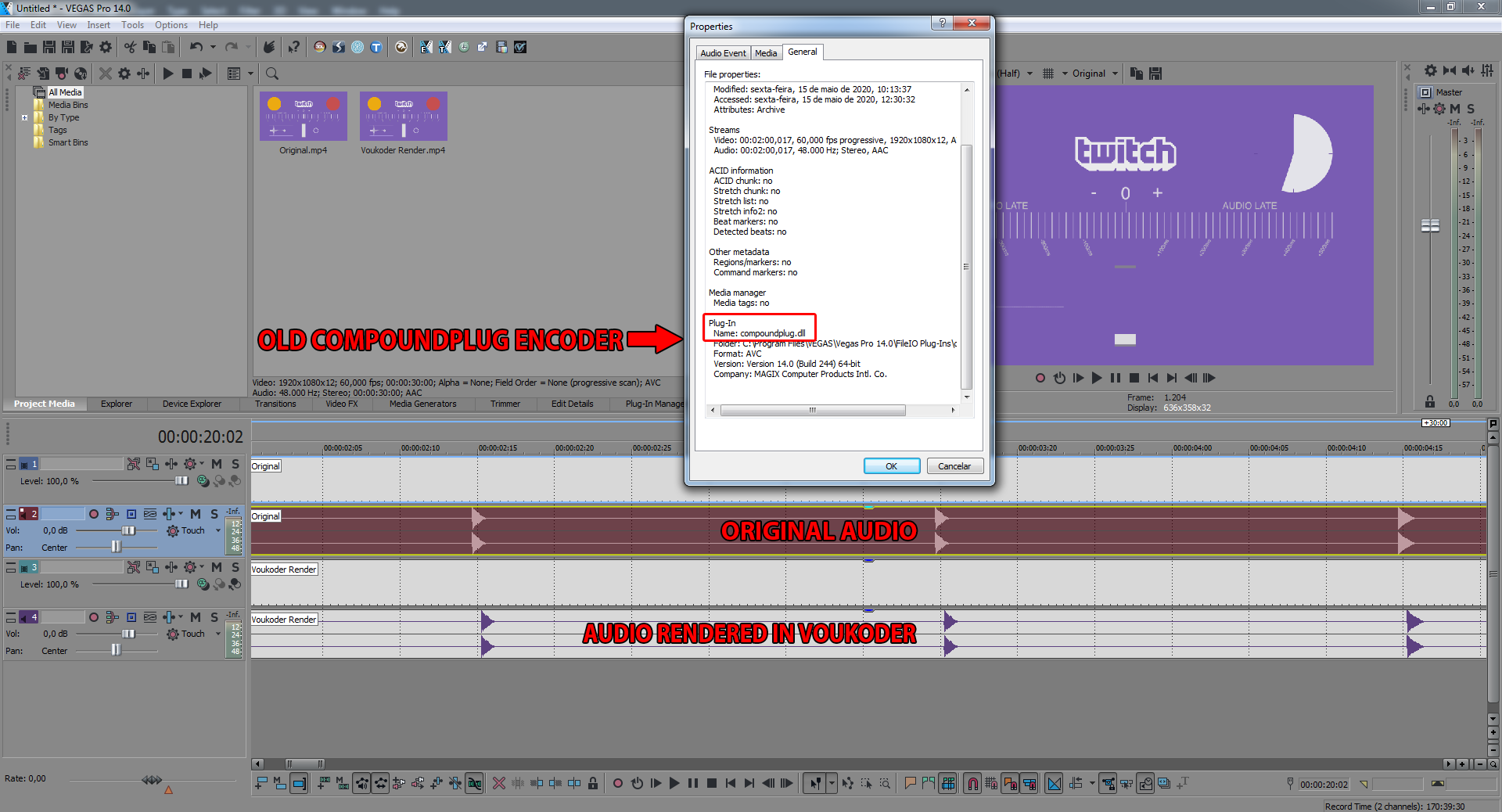Viewport: 1502px width, 812px height.
Task: Click OK in the Properties dialog
Action: 891,466
